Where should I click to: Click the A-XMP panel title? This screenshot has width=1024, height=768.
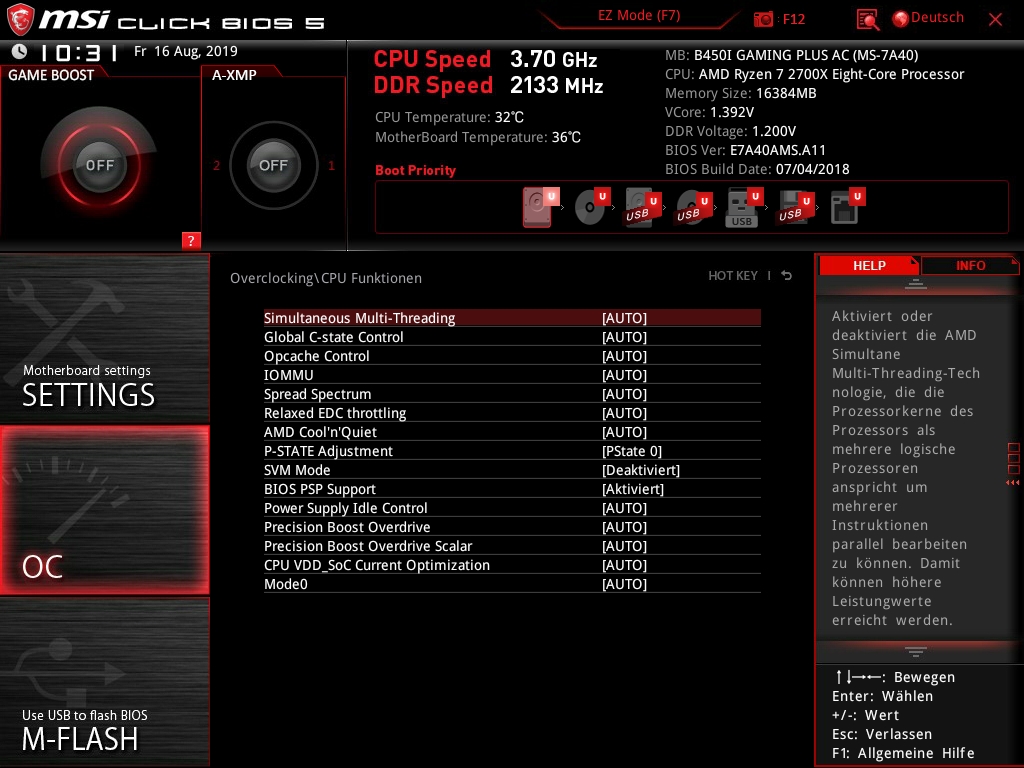pyautogui.click(x=234, y=75)
